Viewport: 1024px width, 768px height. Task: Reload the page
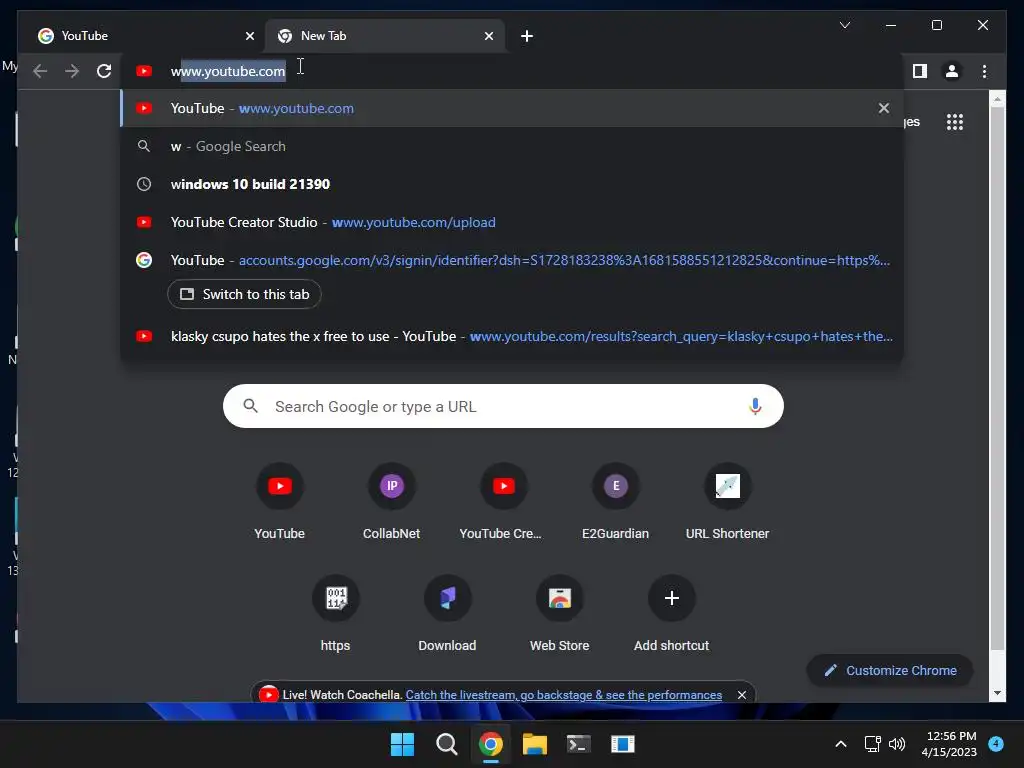click(x=104, y=71)
